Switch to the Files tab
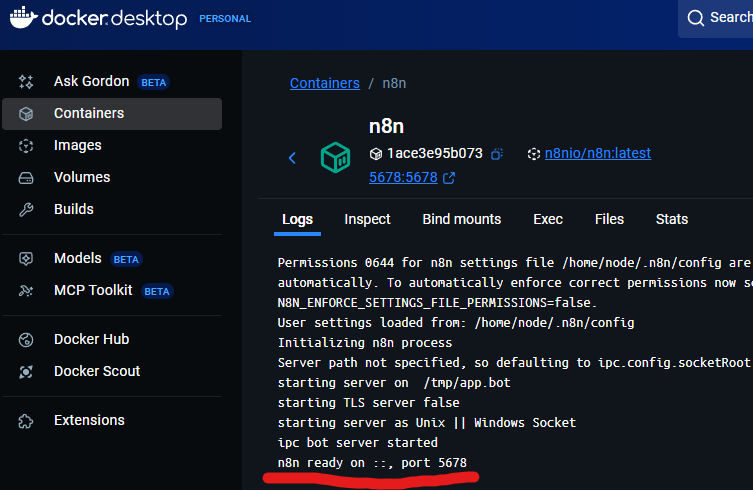 (609, 219)
